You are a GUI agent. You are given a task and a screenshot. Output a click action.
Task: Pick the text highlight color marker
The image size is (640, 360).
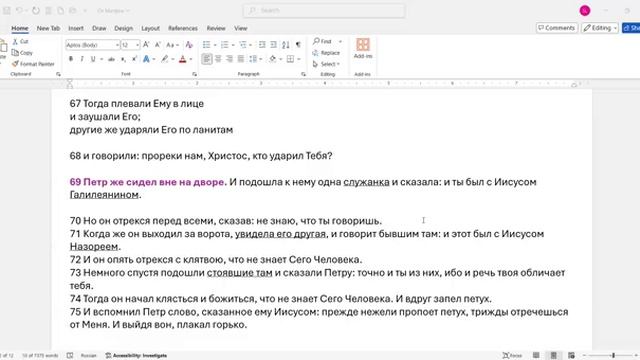(x=164, y=60)
